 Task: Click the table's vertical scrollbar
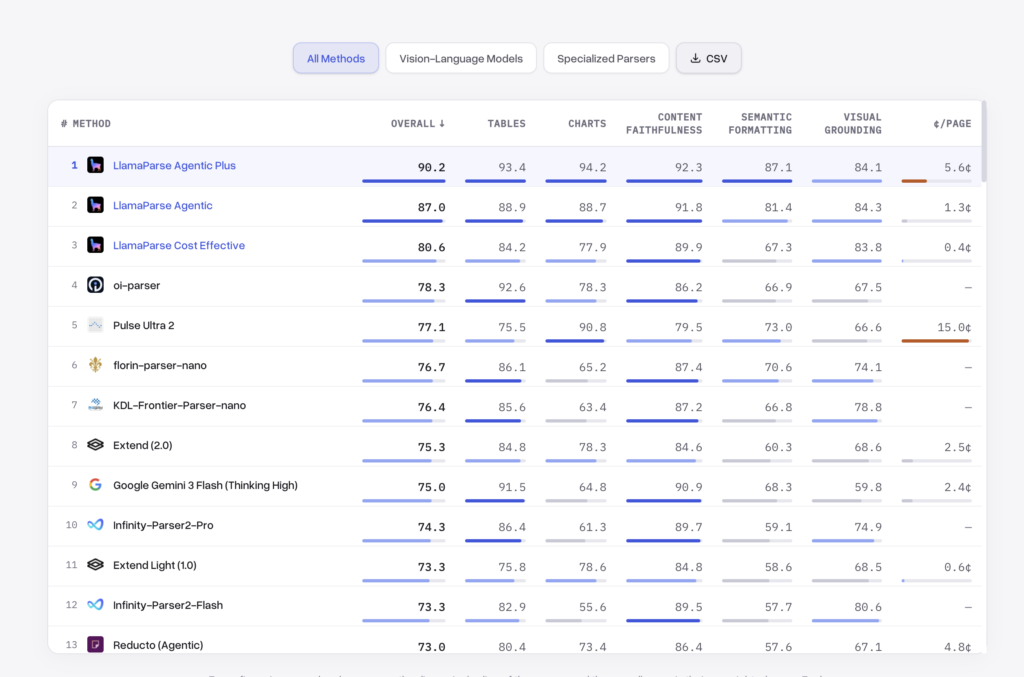tap(984, 141)
